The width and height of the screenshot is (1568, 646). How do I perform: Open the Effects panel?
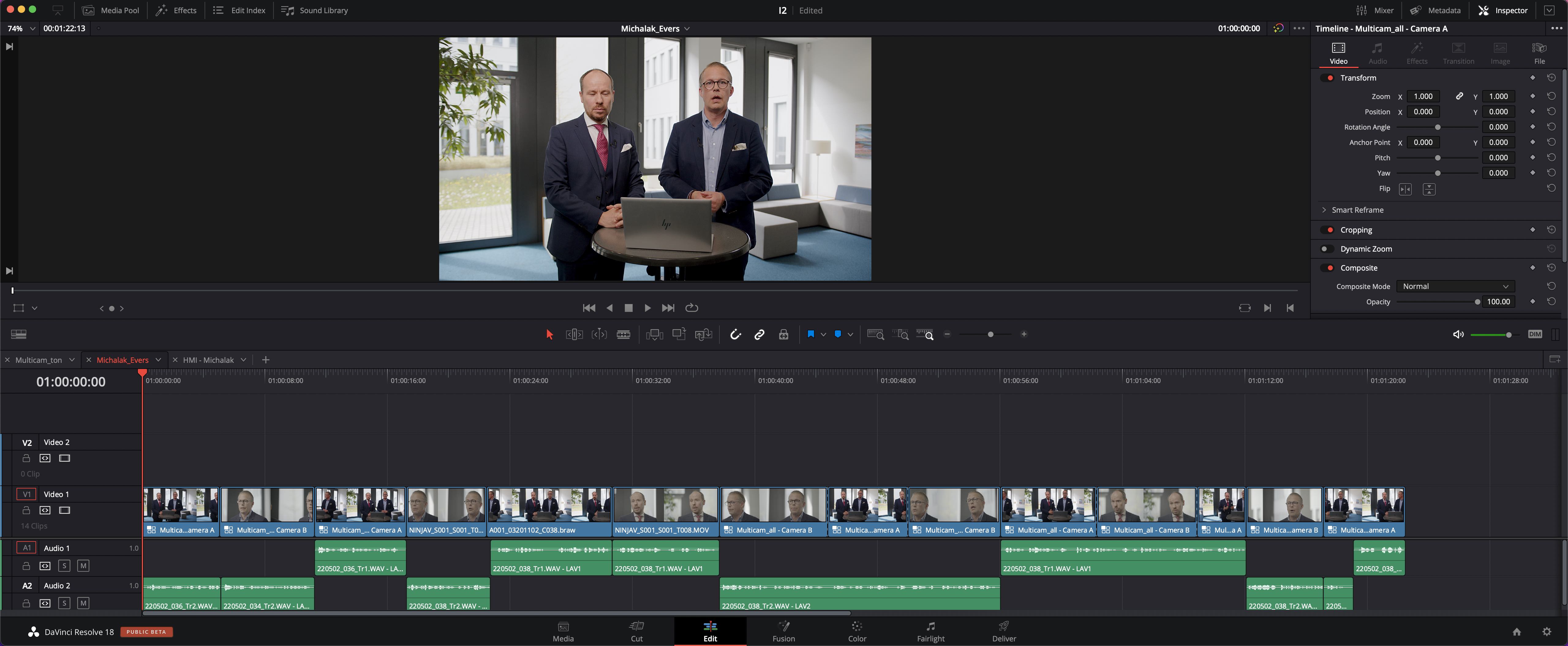176,10
